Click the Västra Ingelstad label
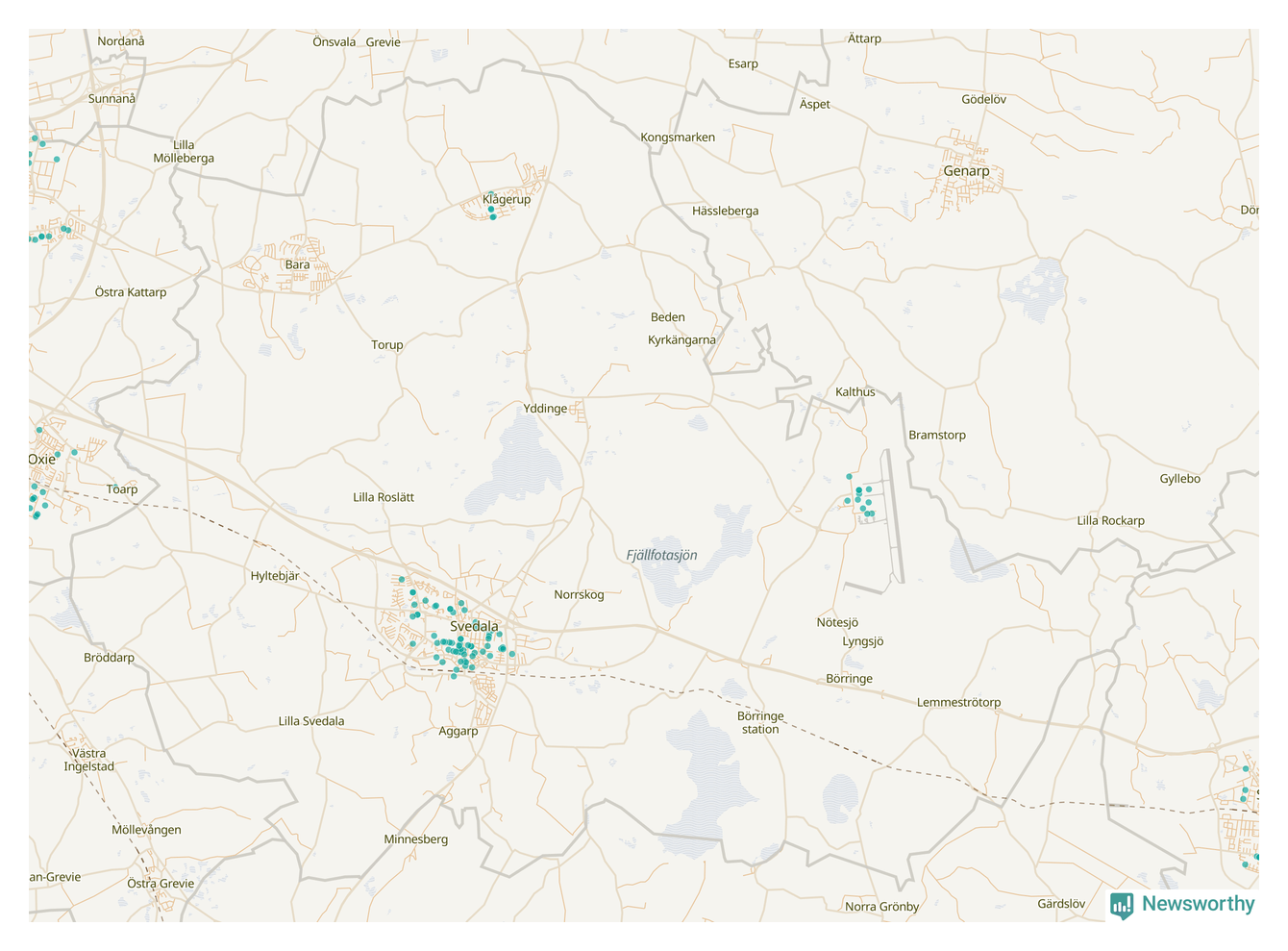This screenshot has height=951, width=1288. [x=89, y=760]
